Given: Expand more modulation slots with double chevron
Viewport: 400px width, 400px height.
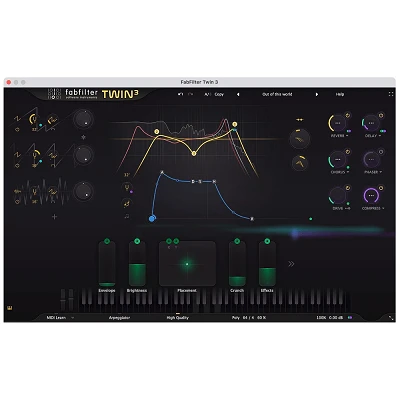Looking at the screenshot, I should pyautogui.click(x=291, y=264).
